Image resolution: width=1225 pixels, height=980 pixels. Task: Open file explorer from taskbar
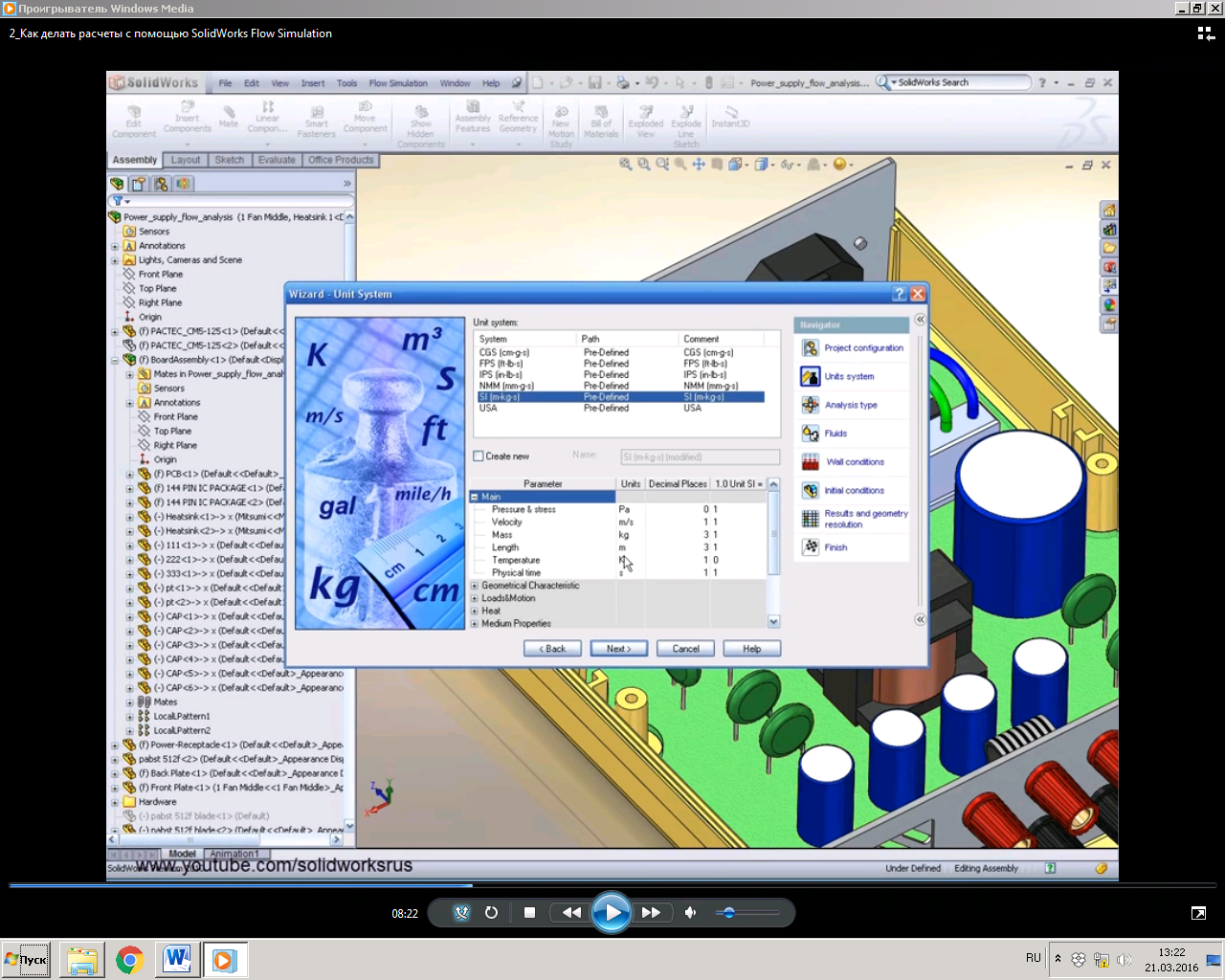click(x=82, y=960)
